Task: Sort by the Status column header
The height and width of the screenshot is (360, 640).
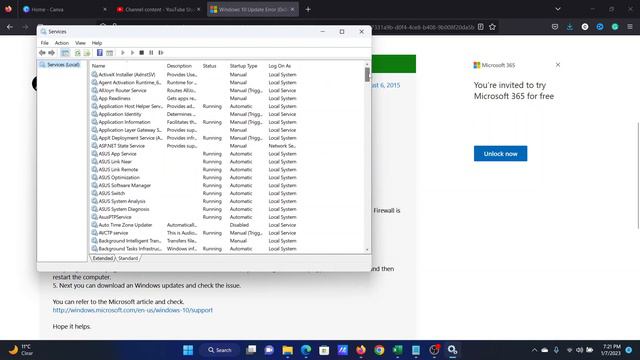Action: pos(209,66)
